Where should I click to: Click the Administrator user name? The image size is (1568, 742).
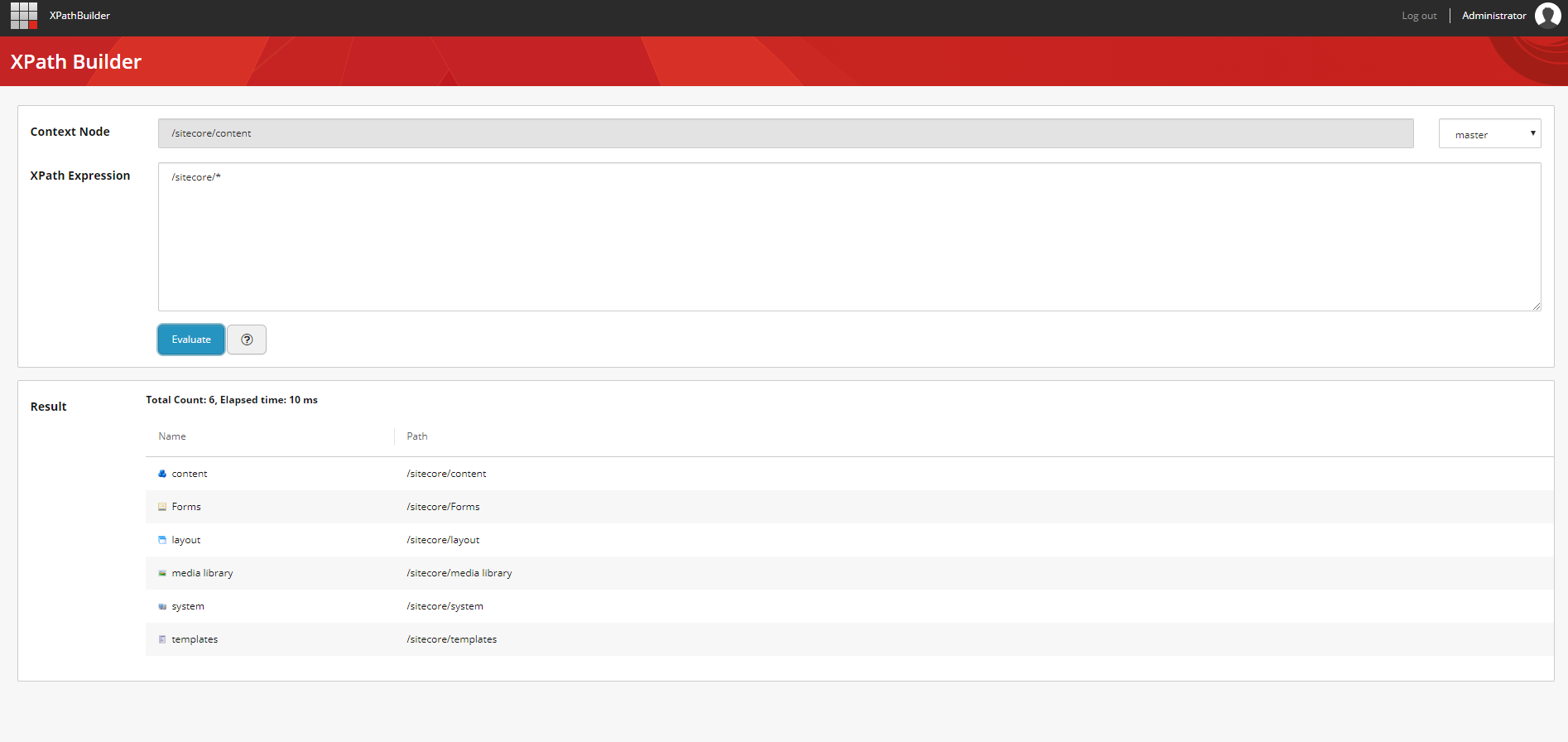[x=1493, y=16]
